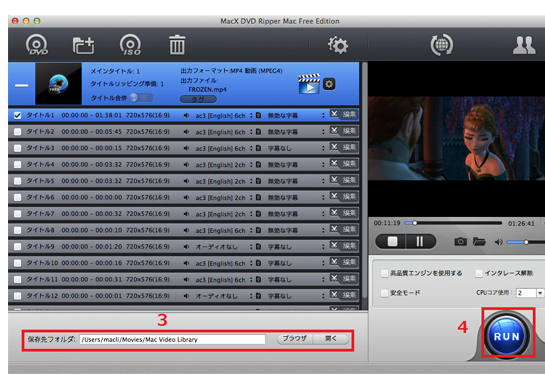Enable 安全モード checkbox
This screenshot has width=545, height=388.
click(384, 293)
